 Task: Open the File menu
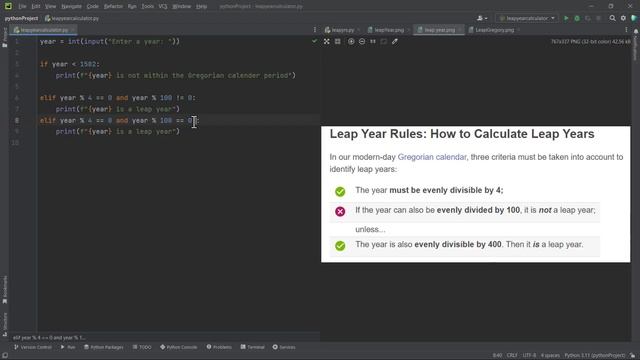point(22,7)
